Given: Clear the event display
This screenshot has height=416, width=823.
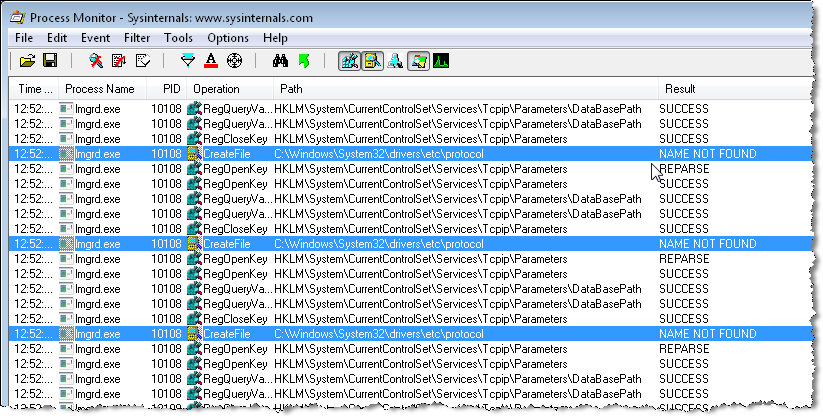Looking at the screenshot, I should pos(141,61).
